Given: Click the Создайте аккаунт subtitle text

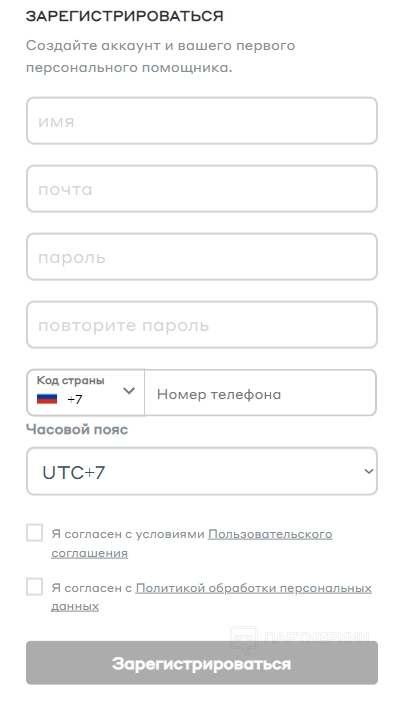Looking at the screenshot, I should pos(160,56).
